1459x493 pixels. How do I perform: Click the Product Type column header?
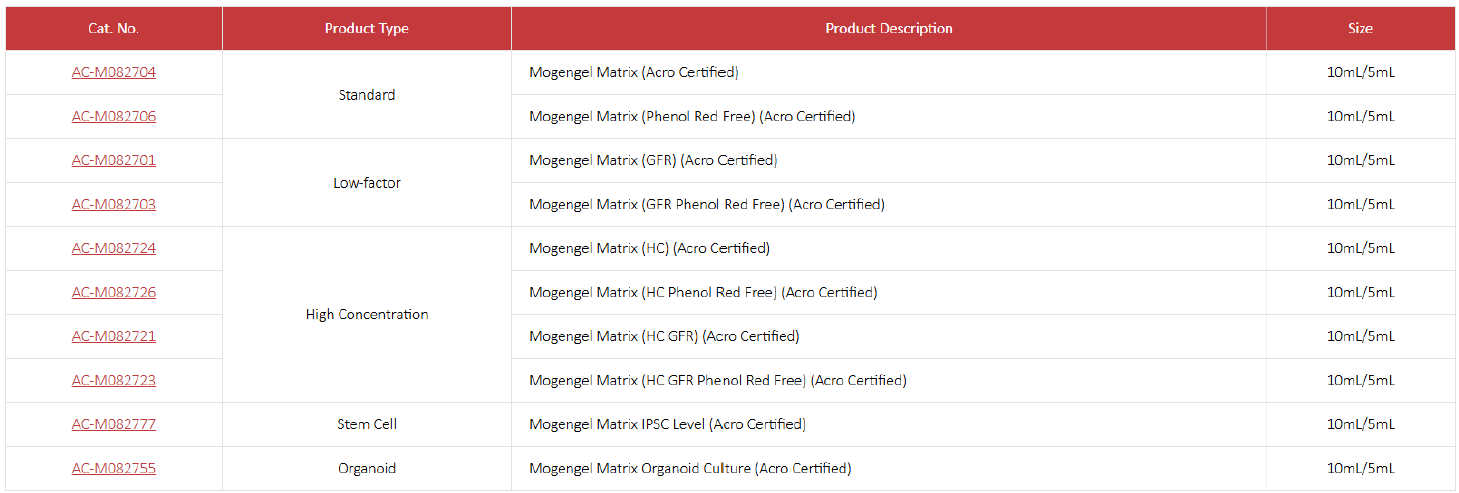[x=367, y=28]
